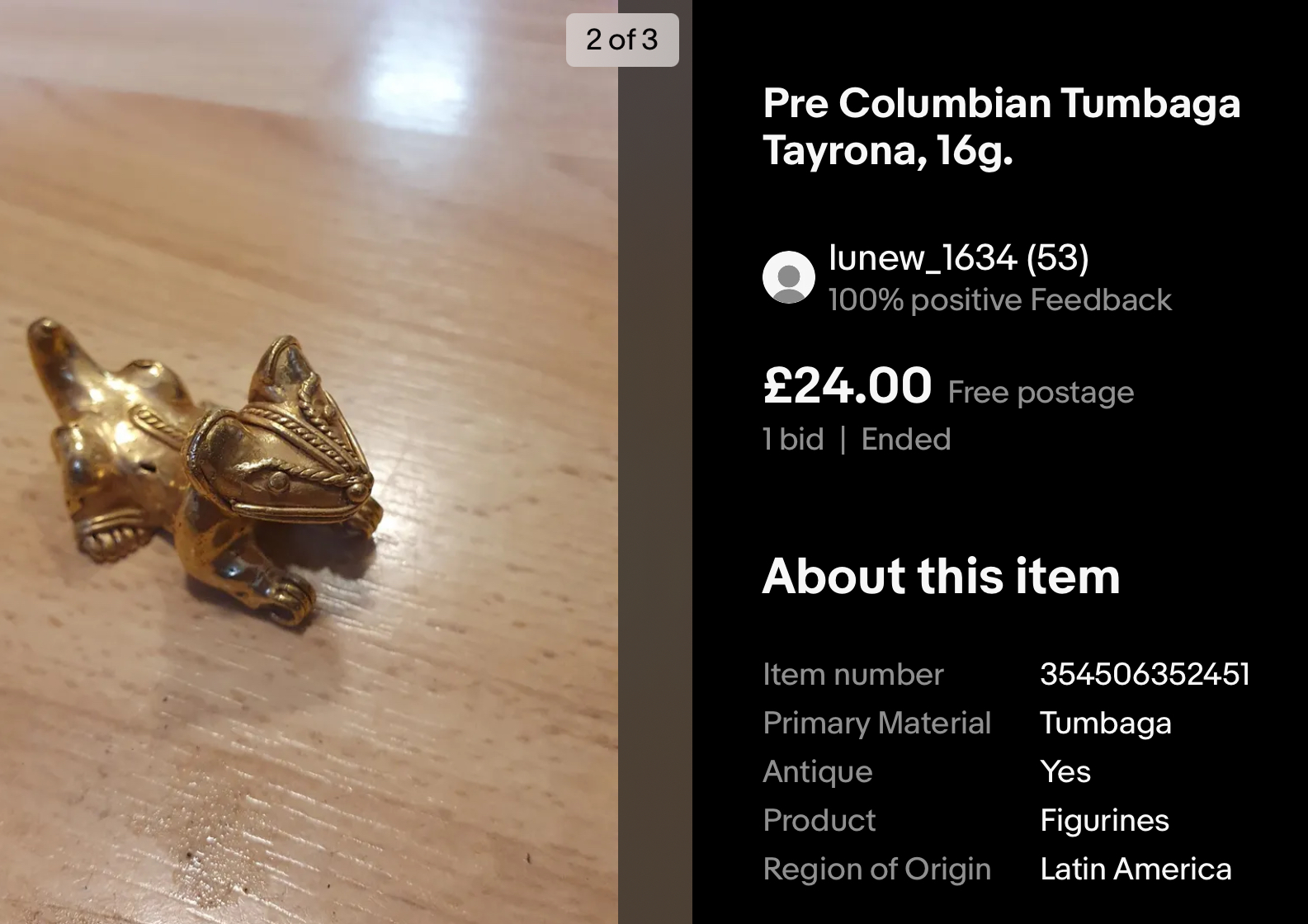
Task: Click the seller profile avatar icon
Action: [789, 277]
